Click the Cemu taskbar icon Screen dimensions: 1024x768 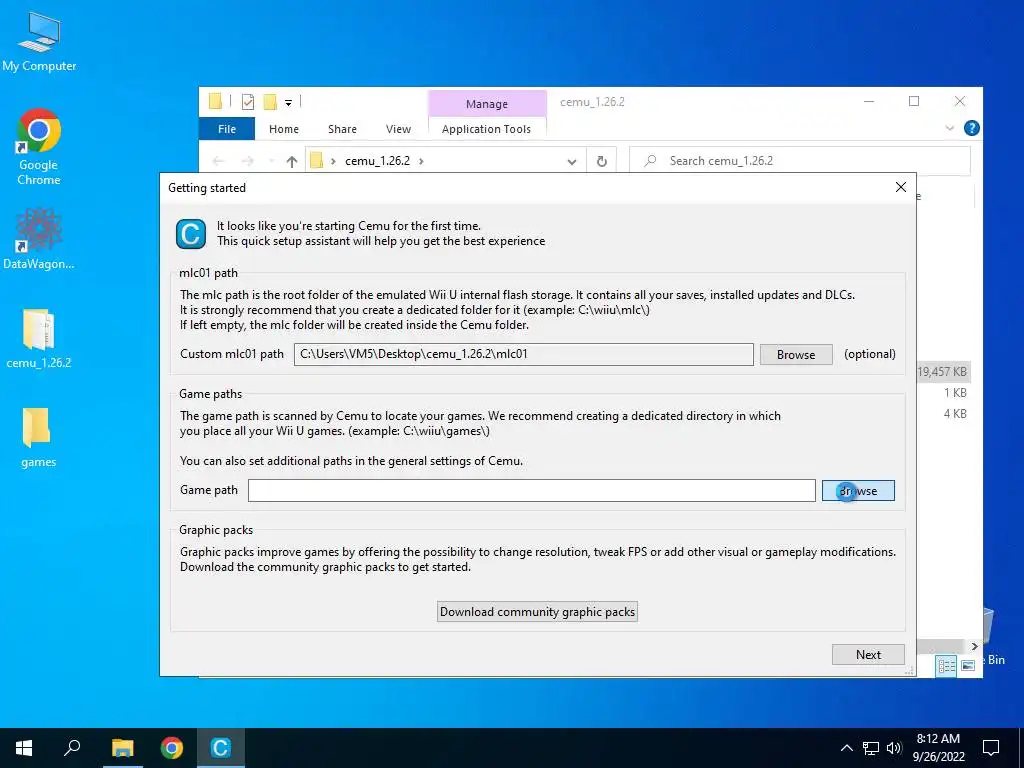pyautogui.click(x=221, y=748)
